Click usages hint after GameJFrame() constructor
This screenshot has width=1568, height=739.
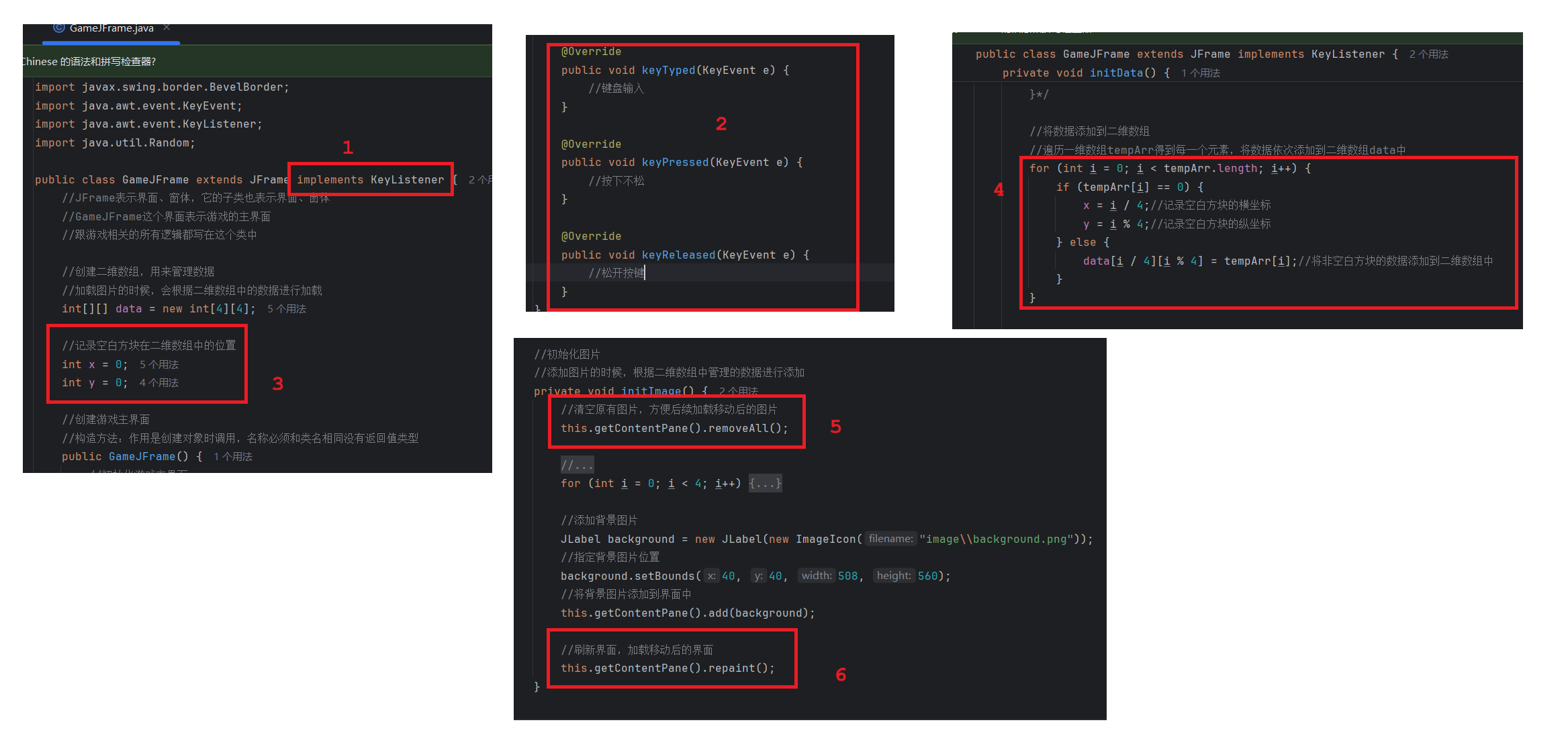233,457
